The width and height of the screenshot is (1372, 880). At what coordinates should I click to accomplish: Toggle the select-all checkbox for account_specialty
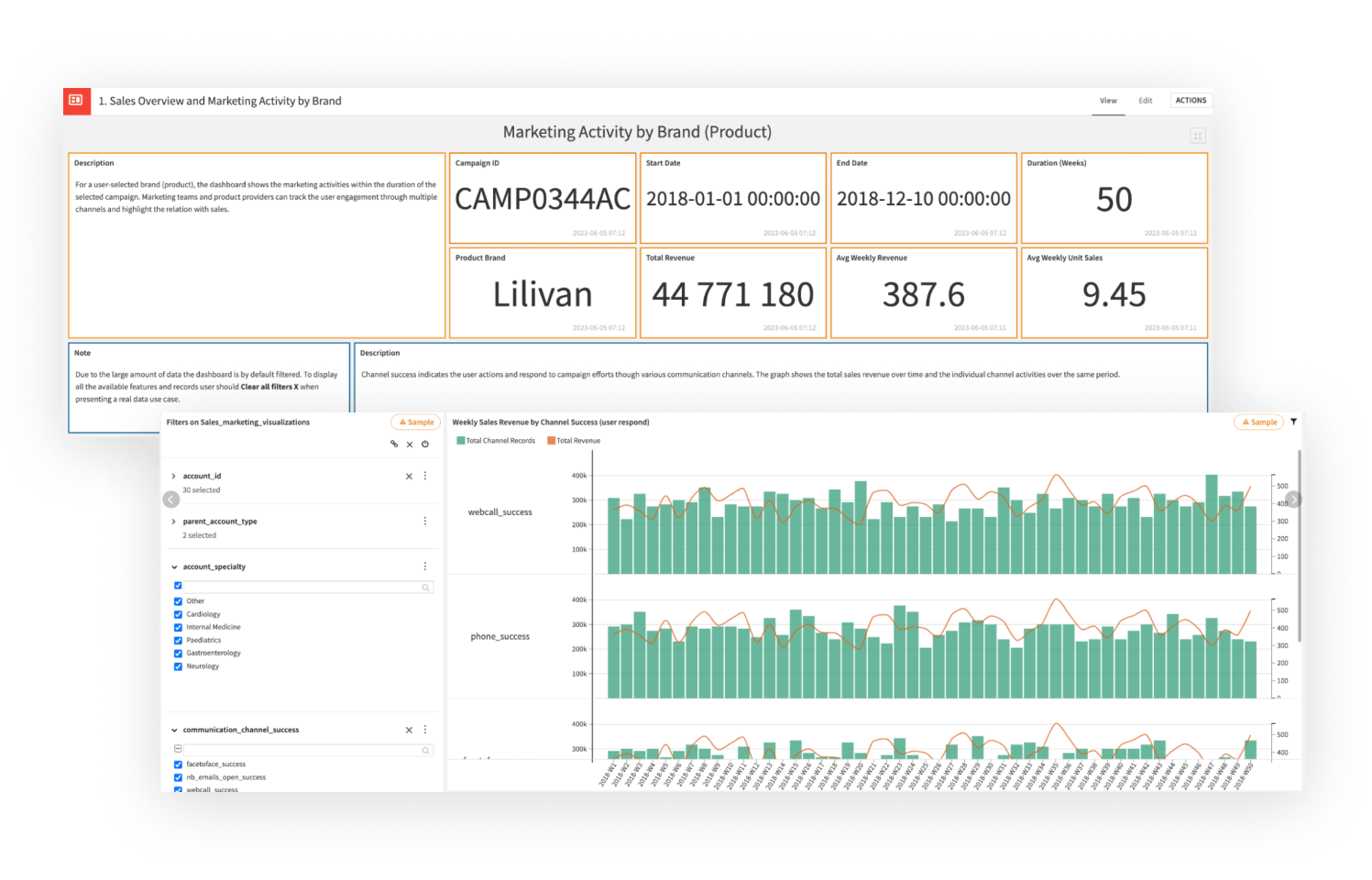(178, 586)
